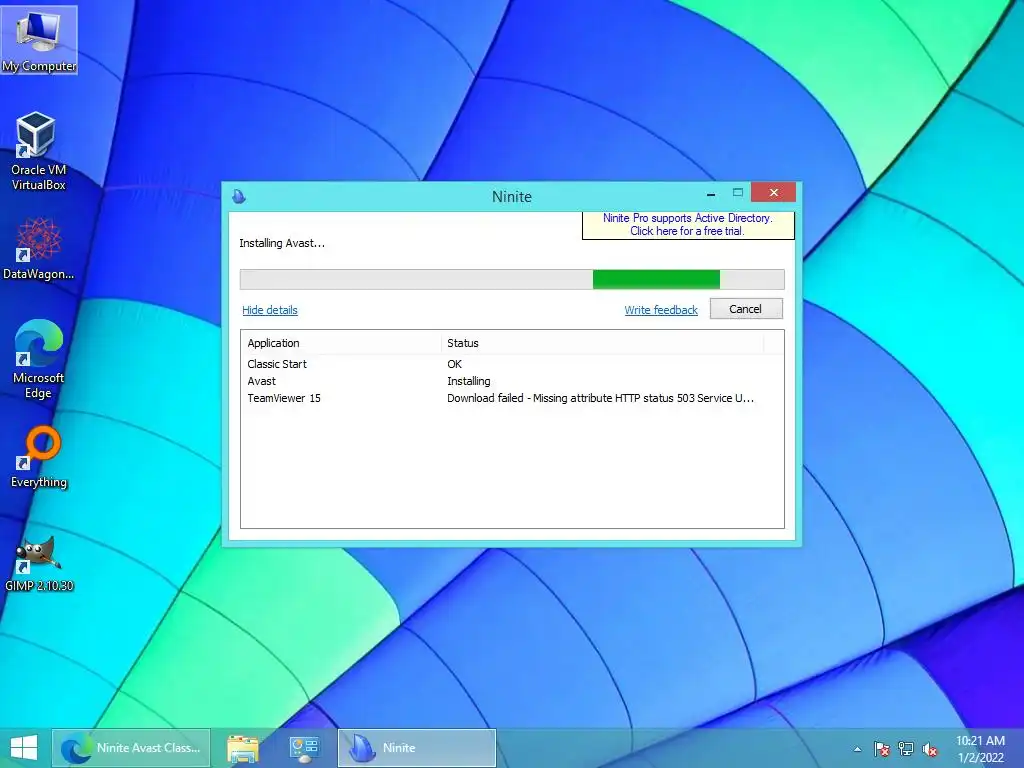Screen dimensions: 1024x768
Task: Select the GIMP 2.10.30 desktop shortcut
Action: click(39, 564)
